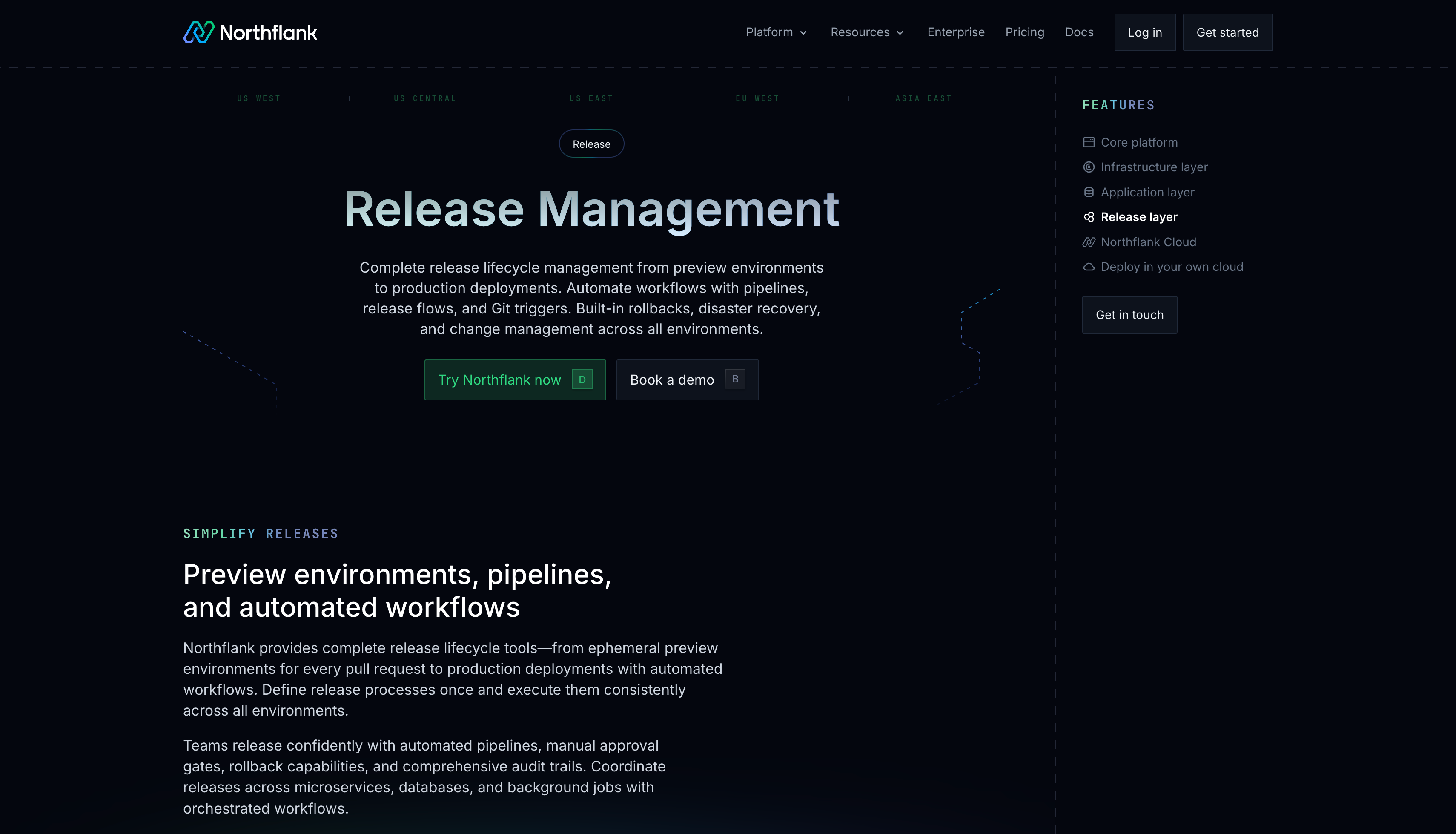The image size is (1456, 834).
Task: Click Try Northflank now button
Action: (515, 380)
